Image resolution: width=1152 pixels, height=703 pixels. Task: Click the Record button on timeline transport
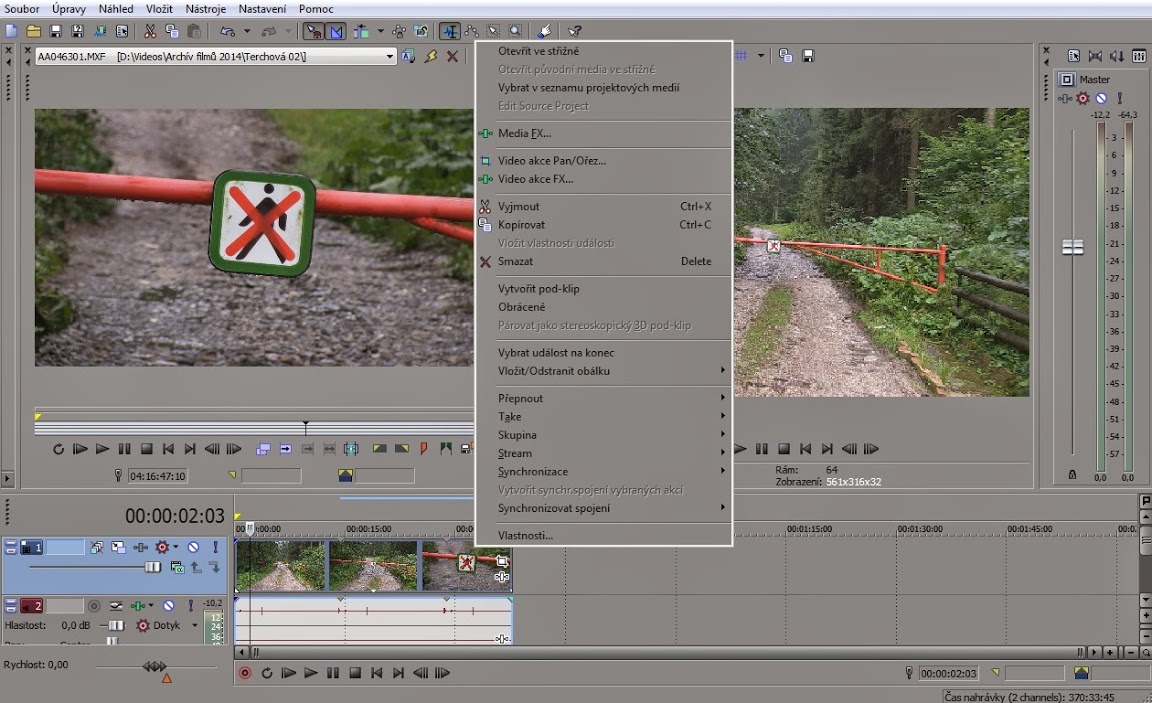coord(245,673)
